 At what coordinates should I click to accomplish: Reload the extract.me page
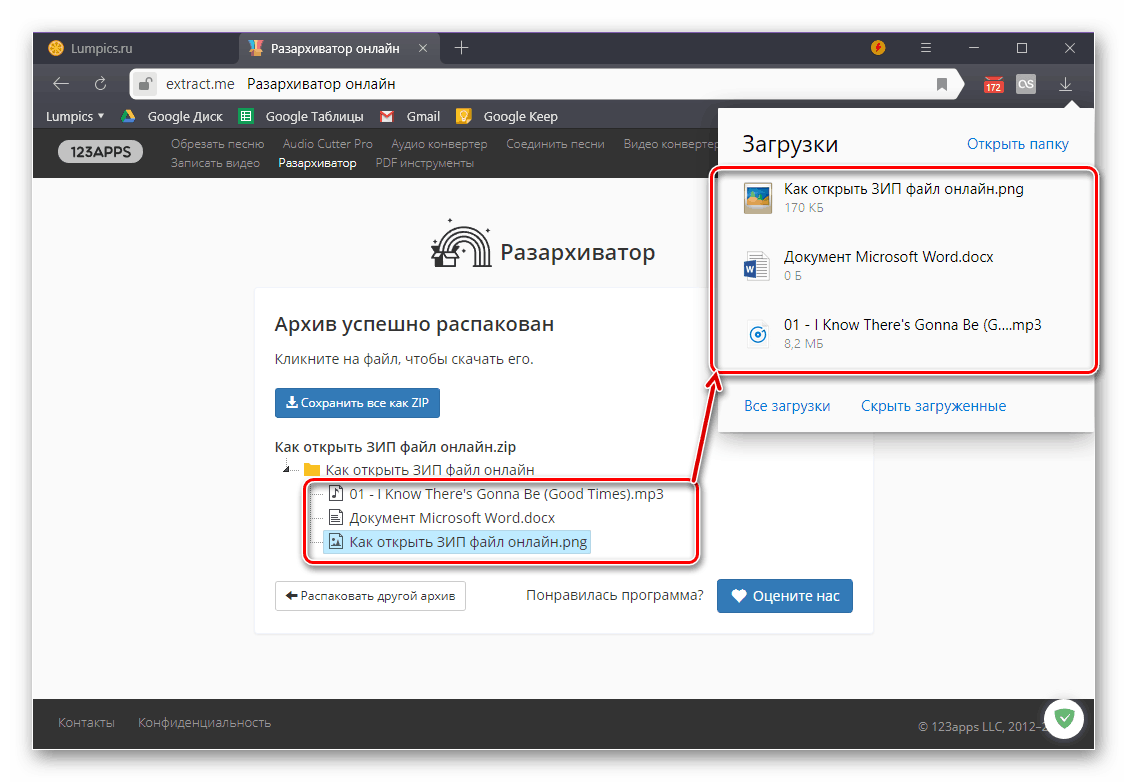tap(101, 84)
